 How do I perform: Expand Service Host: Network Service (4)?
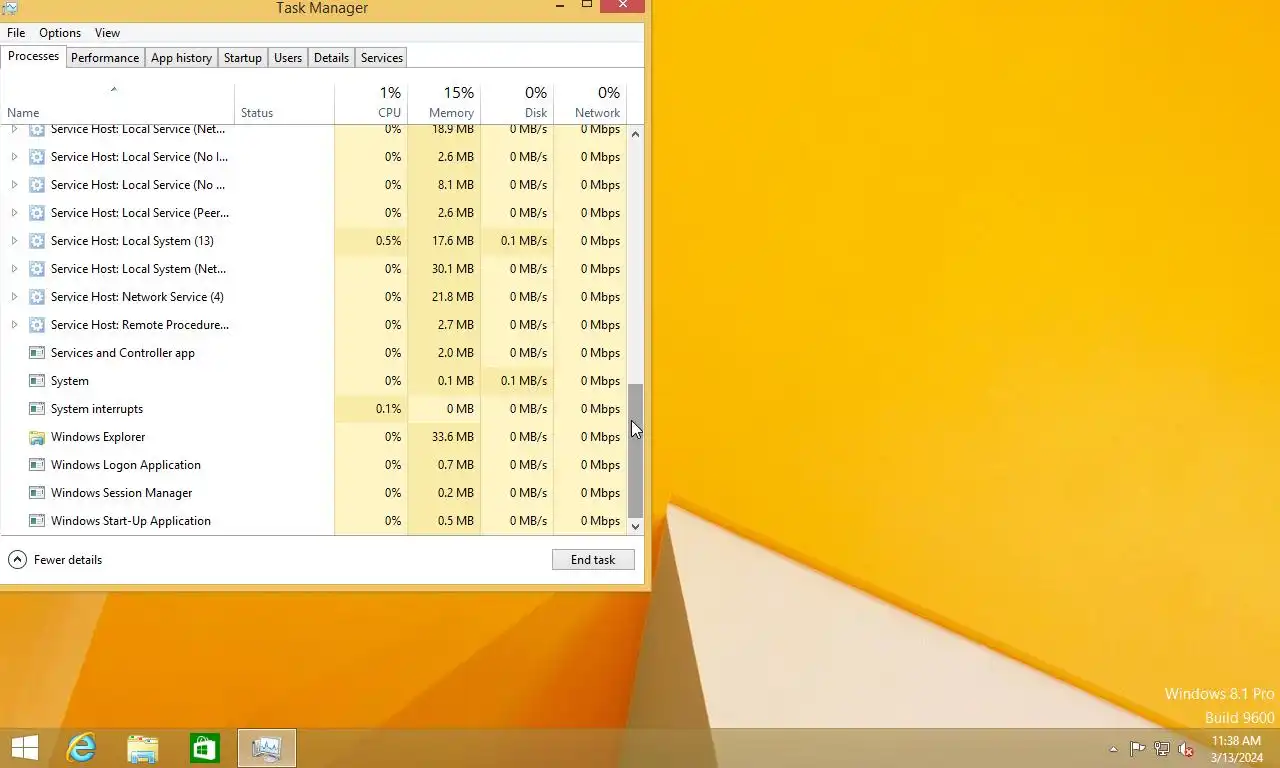point(14,297)
